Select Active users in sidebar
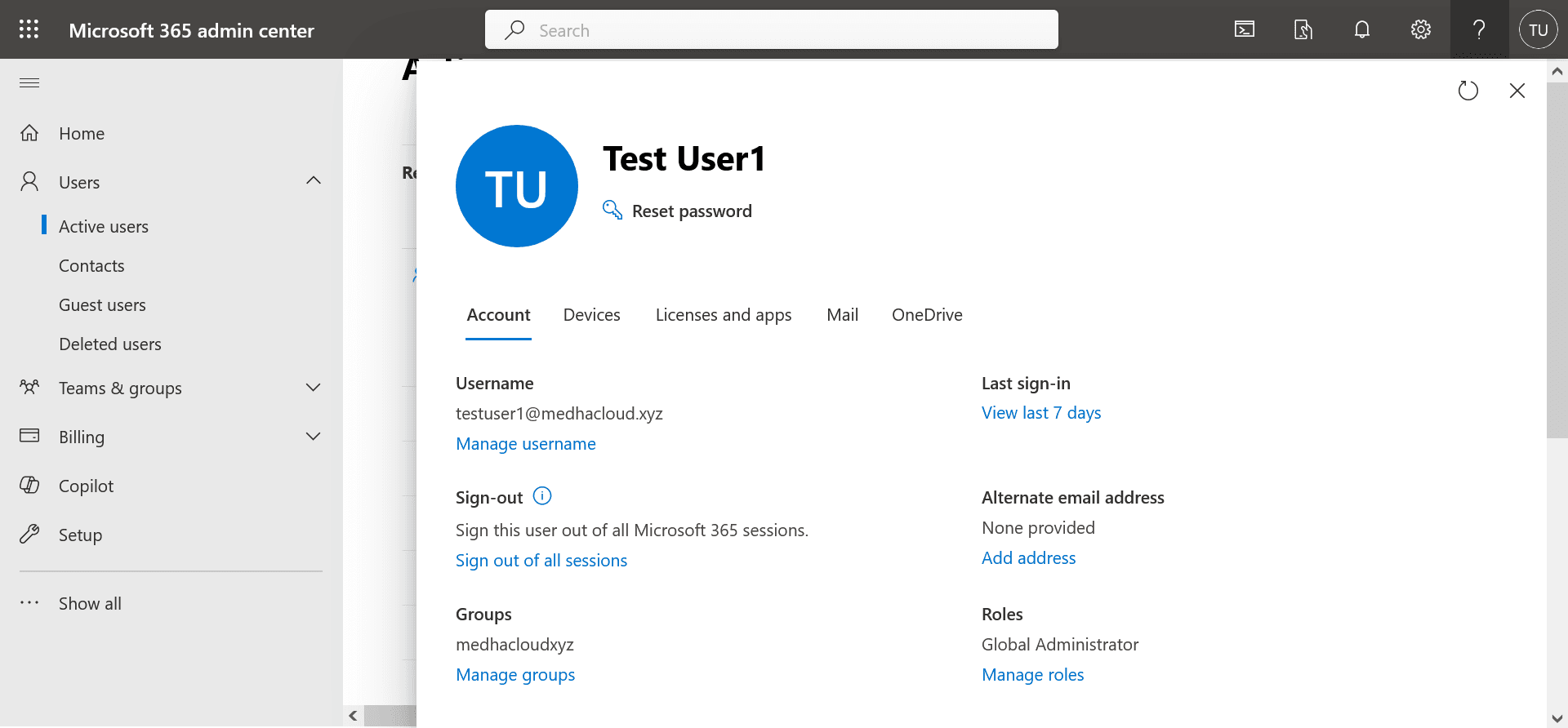This screenshot has height=728, width=1568. pos(104,226)
